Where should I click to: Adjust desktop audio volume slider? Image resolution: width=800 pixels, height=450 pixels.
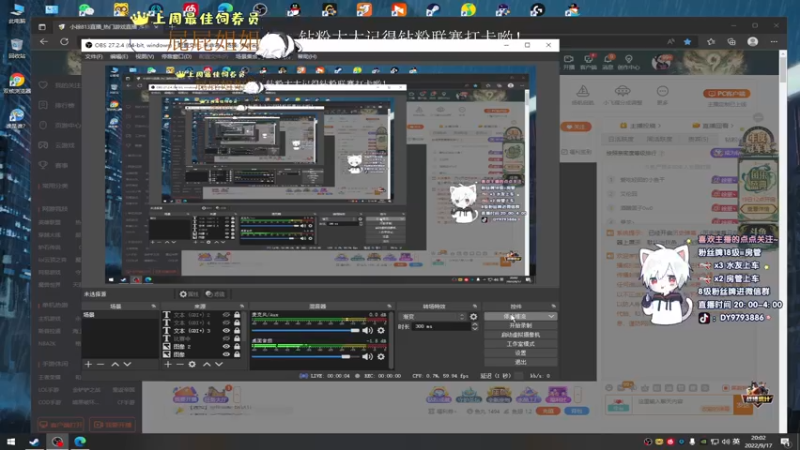pyautogui.click(x=306, y=357)
